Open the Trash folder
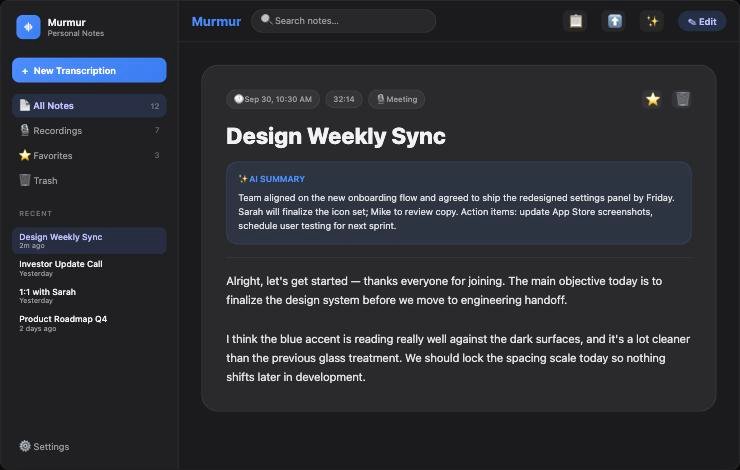The image size is (740, 470). (89, 181)
